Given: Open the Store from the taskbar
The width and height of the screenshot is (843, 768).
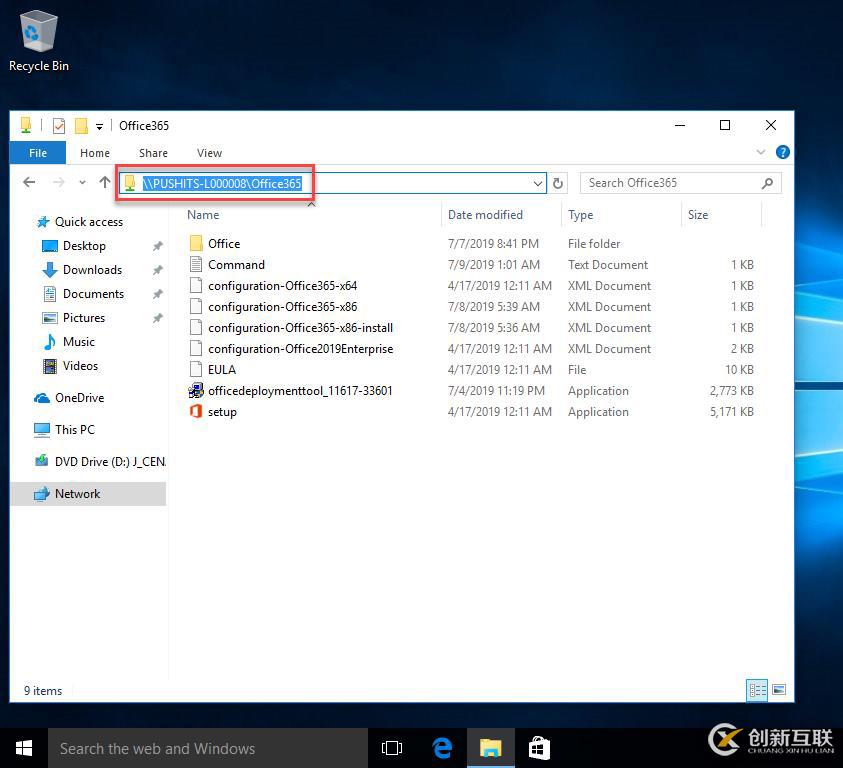Looking at the screenshot, I should 539,748.
